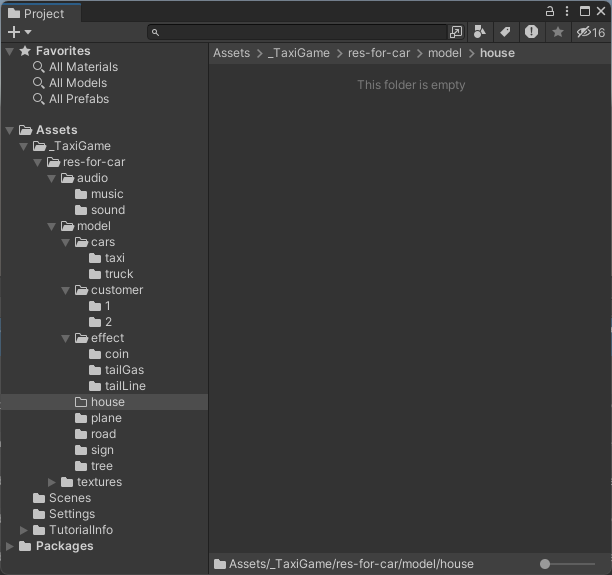Open the Search by Import Log Type filter
The width and height of the screenshot is (612, 575).
[x=531, y=32]
